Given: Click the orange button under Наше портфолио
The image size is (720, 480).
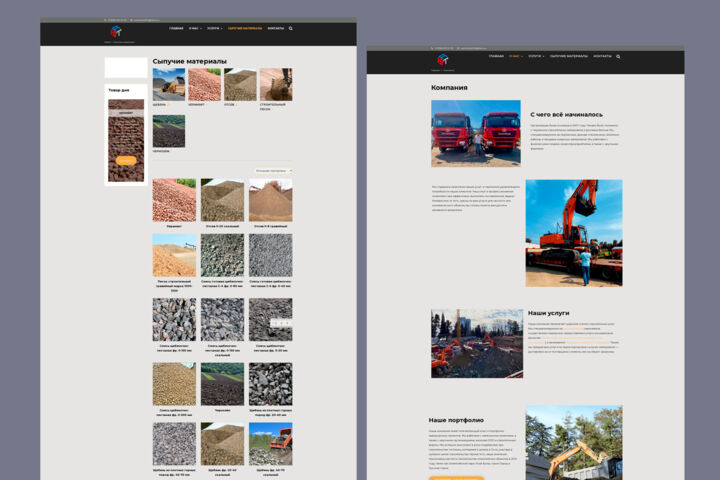Looking at the screenshot, I should pyautogui.click(x=456, y=478).
